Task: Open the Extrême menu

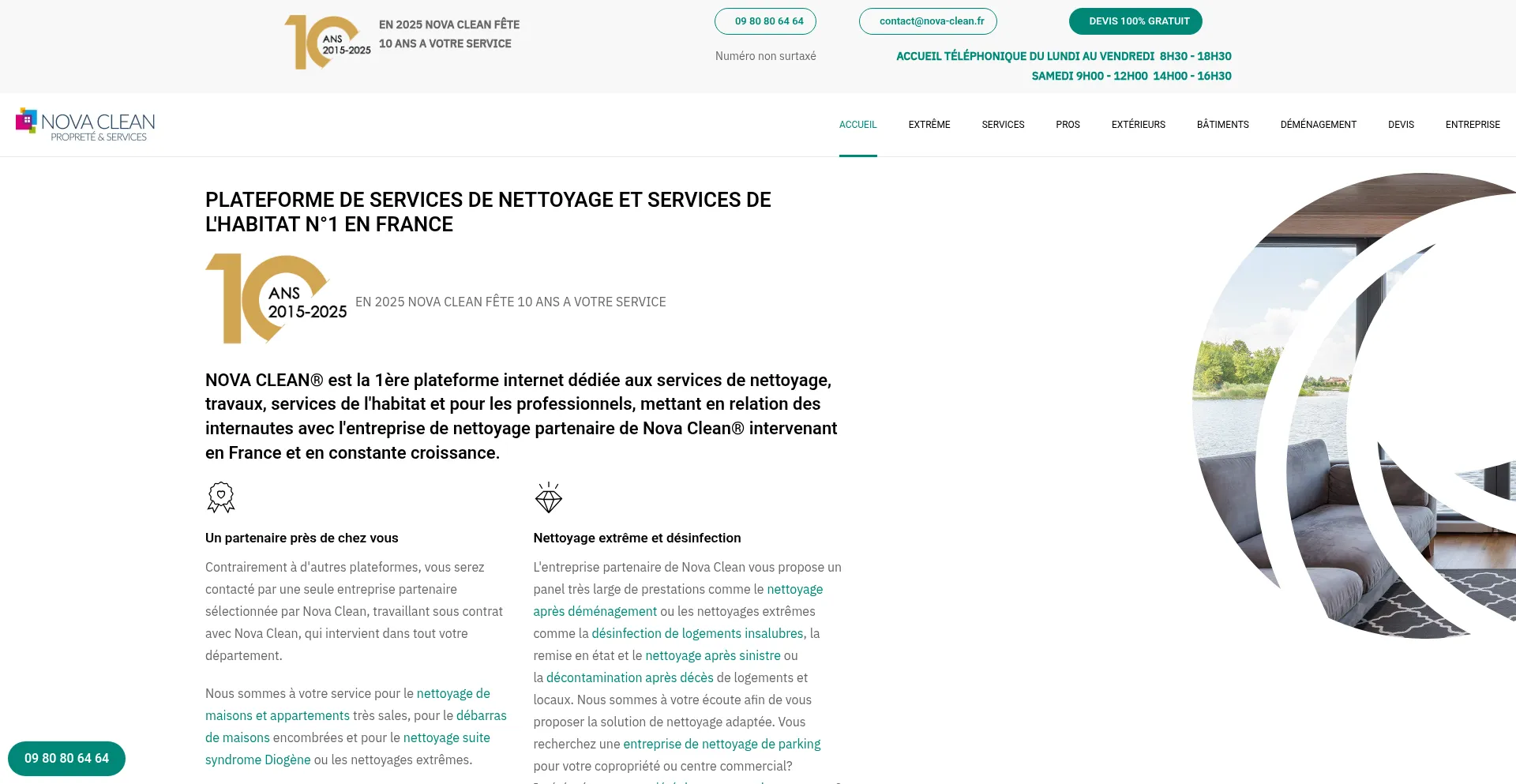Action: point(929,125)
